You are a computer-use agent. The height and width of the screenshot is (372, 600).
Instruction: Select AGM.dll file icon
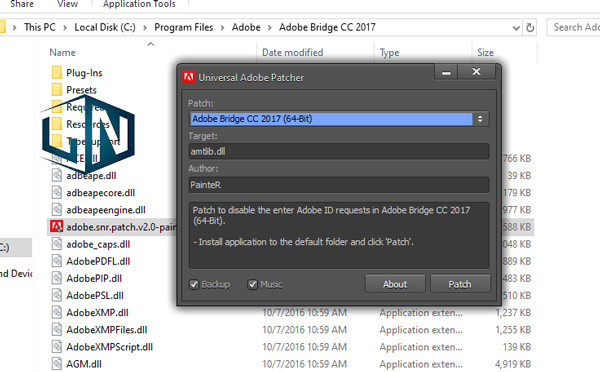tap(57, 364)
